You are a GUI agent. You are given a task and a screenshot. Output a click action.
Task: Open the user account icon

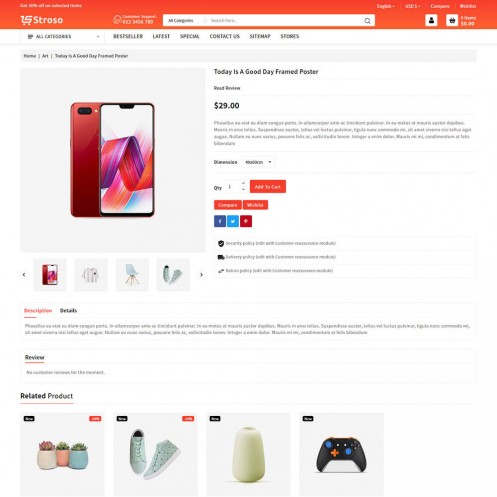pos(431,20)
